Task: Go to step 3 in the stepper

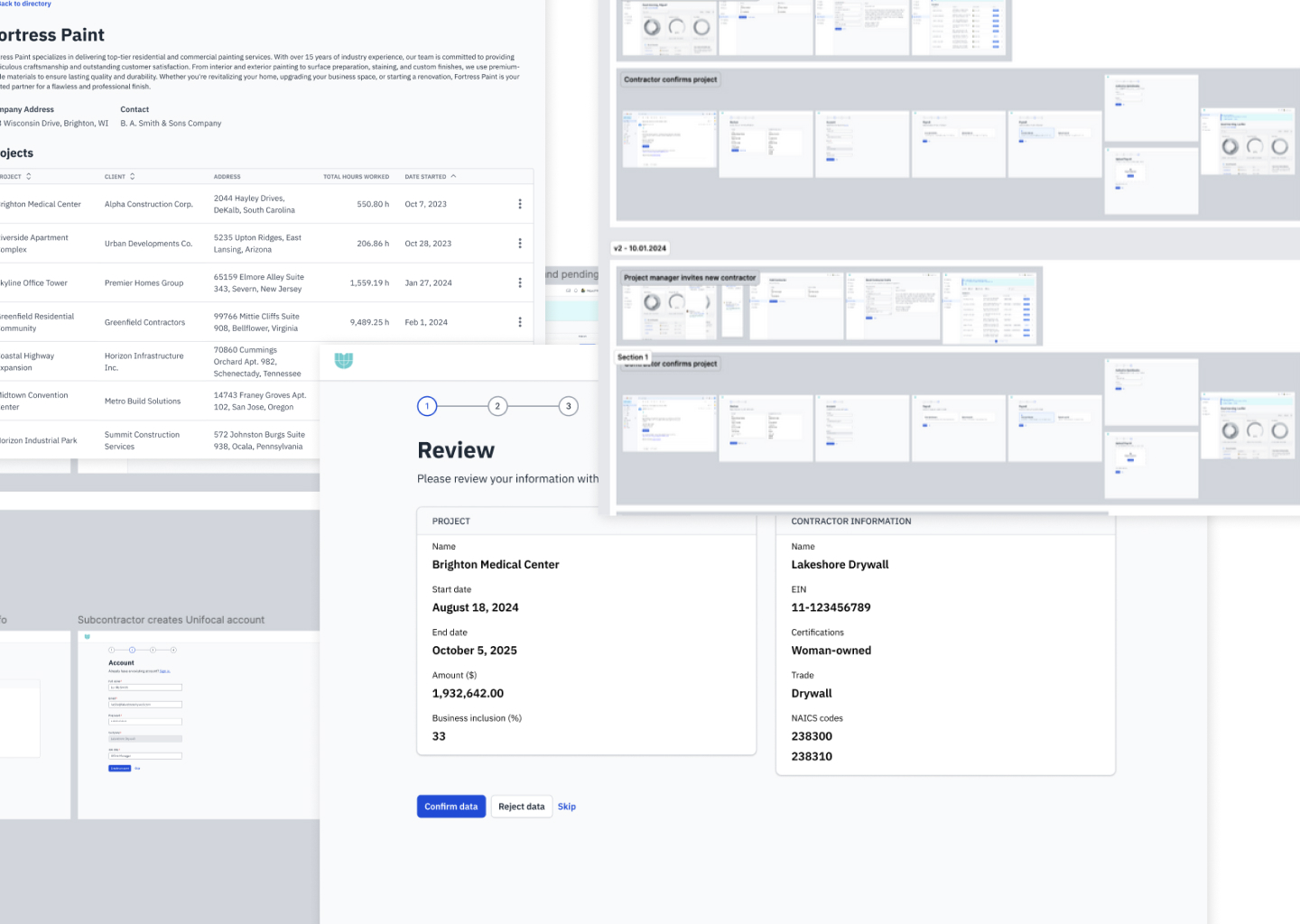Action: pyautogui.click(x=568, y=406)
